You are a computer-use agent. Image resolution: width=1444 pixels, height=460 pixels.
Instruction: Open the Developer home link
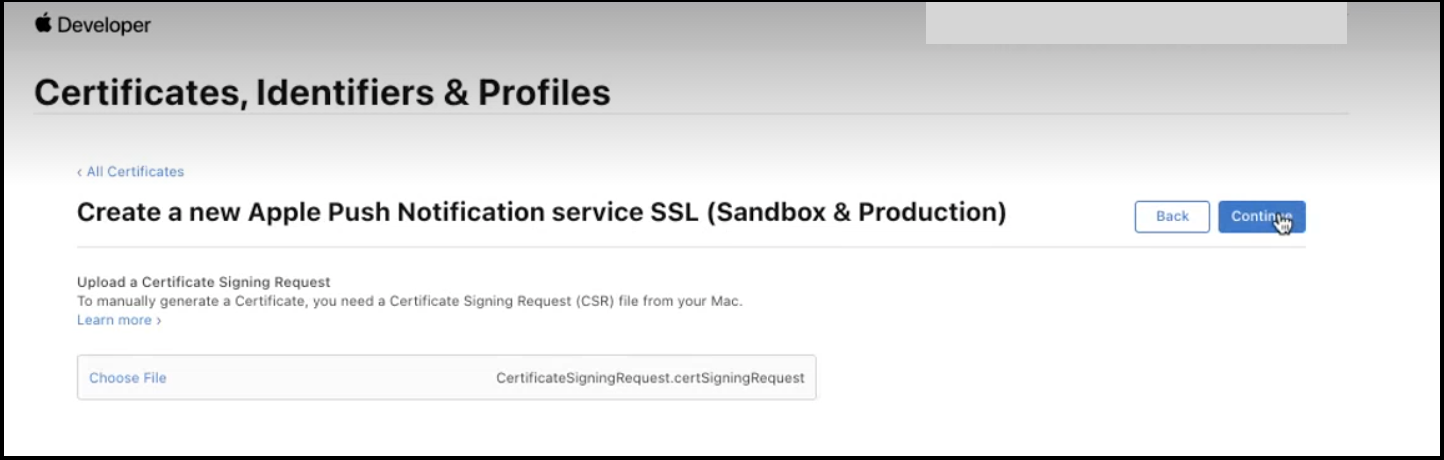104,26
